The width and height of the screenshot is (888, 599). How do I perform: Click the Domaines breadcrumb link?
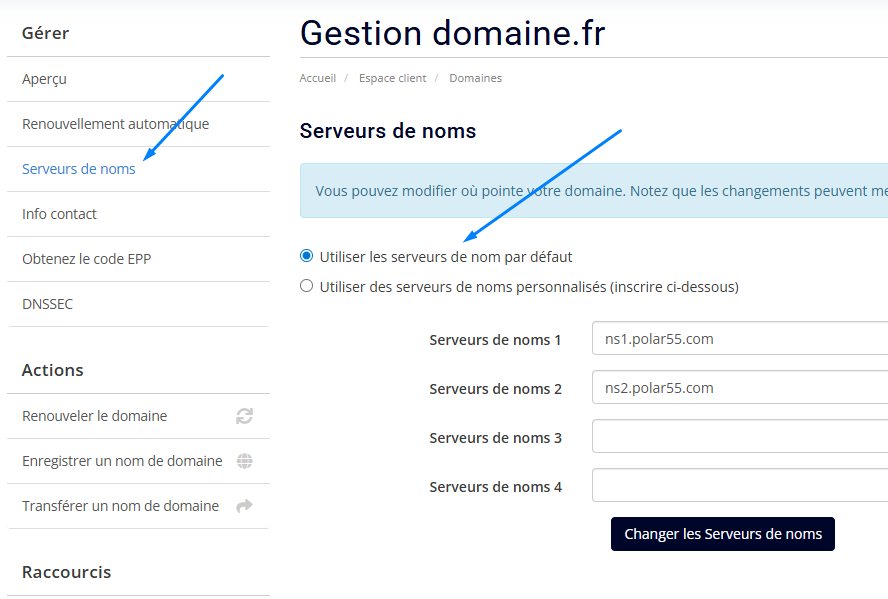click(475, 78)
